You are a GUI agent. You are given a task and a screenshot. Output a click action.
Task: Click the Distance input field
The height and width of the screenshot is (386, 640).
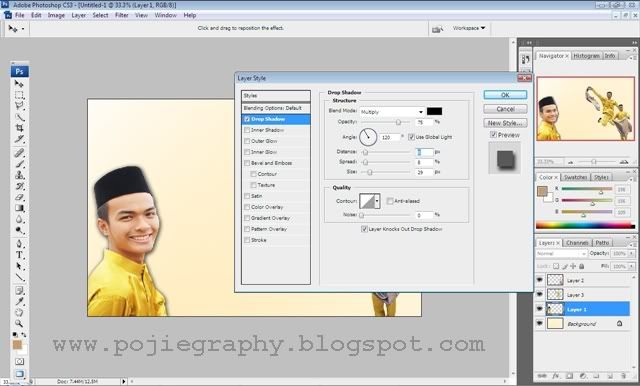424,152
